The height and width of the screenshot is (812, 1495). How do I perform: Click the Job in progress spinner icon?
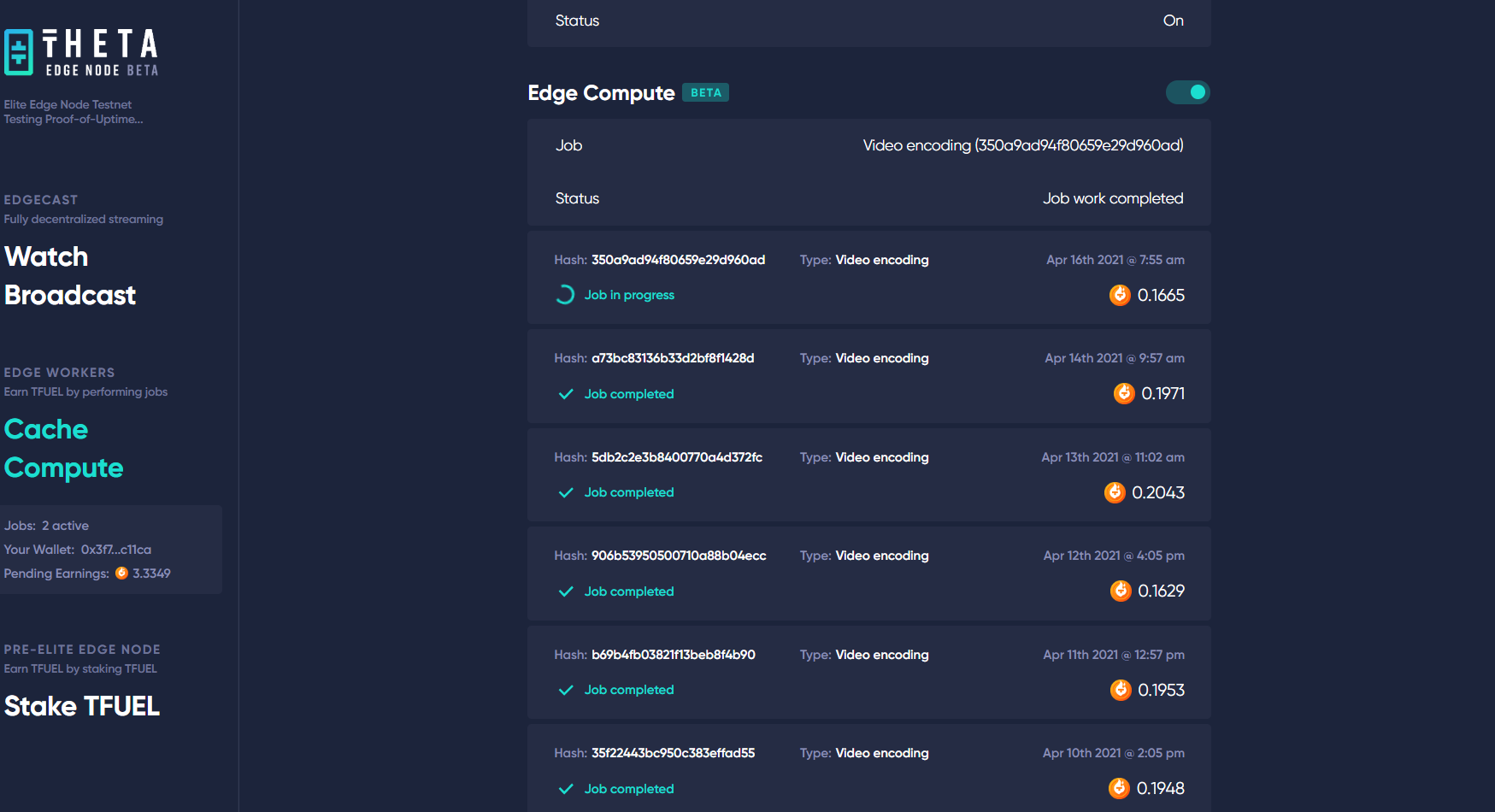(565, 295)
